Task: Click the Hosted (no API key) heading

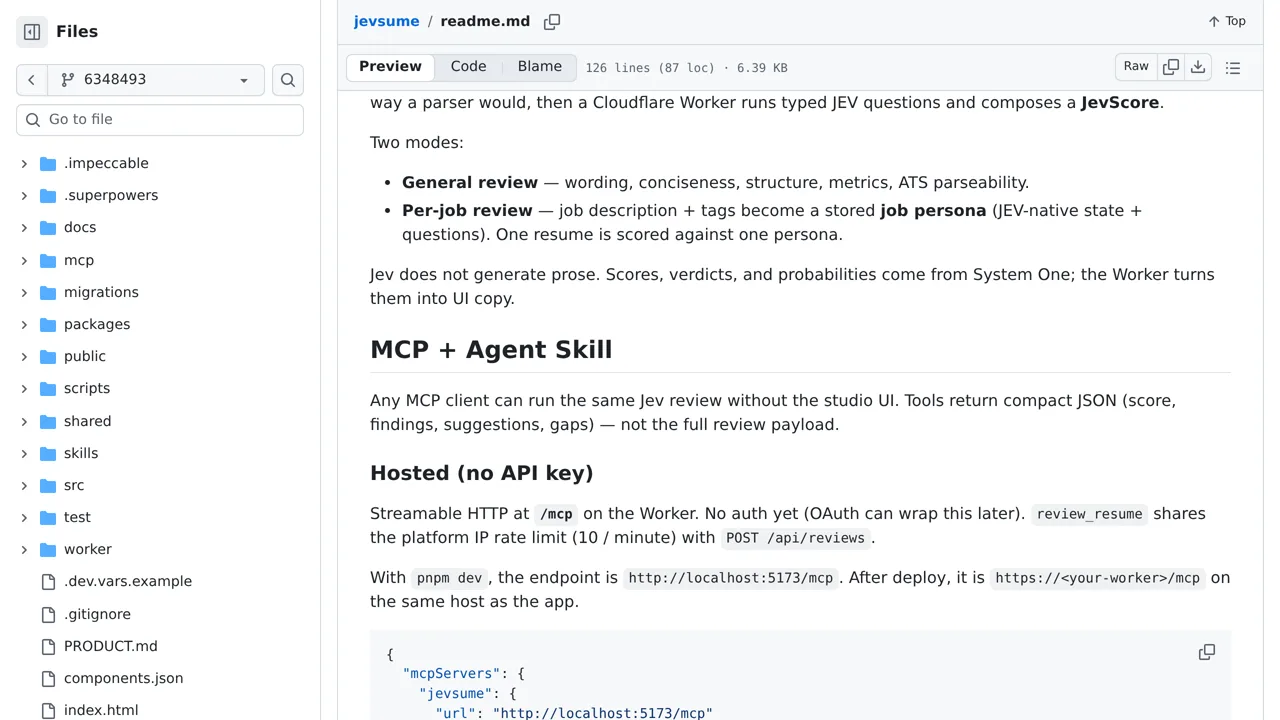Action: click(482, 473)
